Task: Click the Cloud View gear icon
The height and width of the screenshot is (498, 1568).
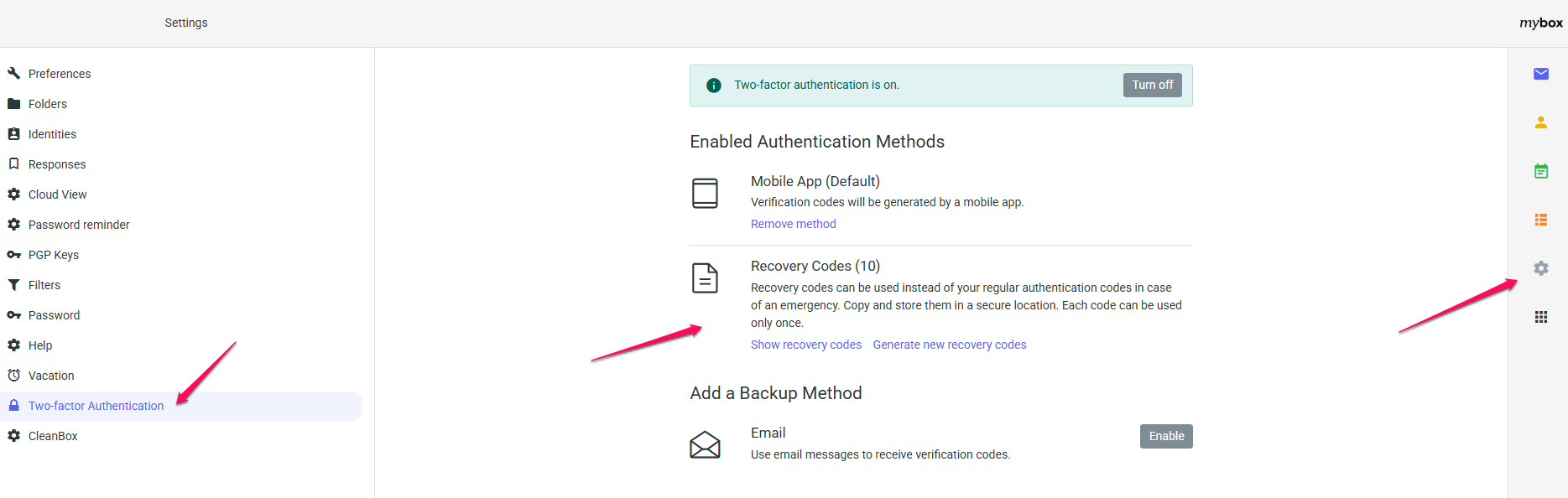Action: [13, 195]
